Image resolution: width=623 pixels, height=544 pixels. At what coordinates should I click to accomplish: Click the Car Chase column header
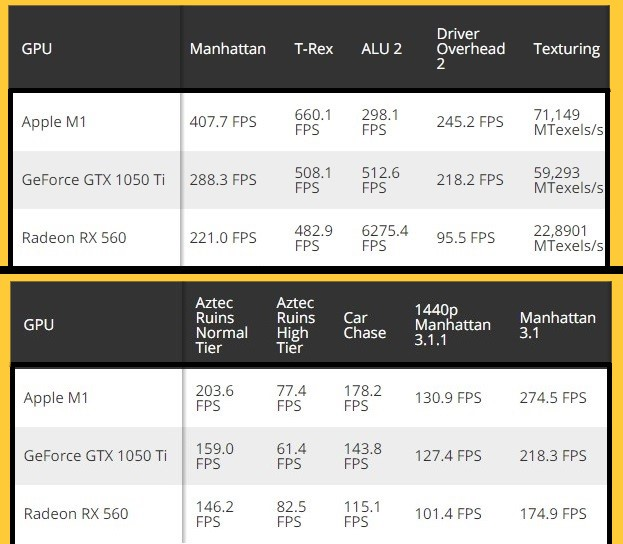(364, 325)
